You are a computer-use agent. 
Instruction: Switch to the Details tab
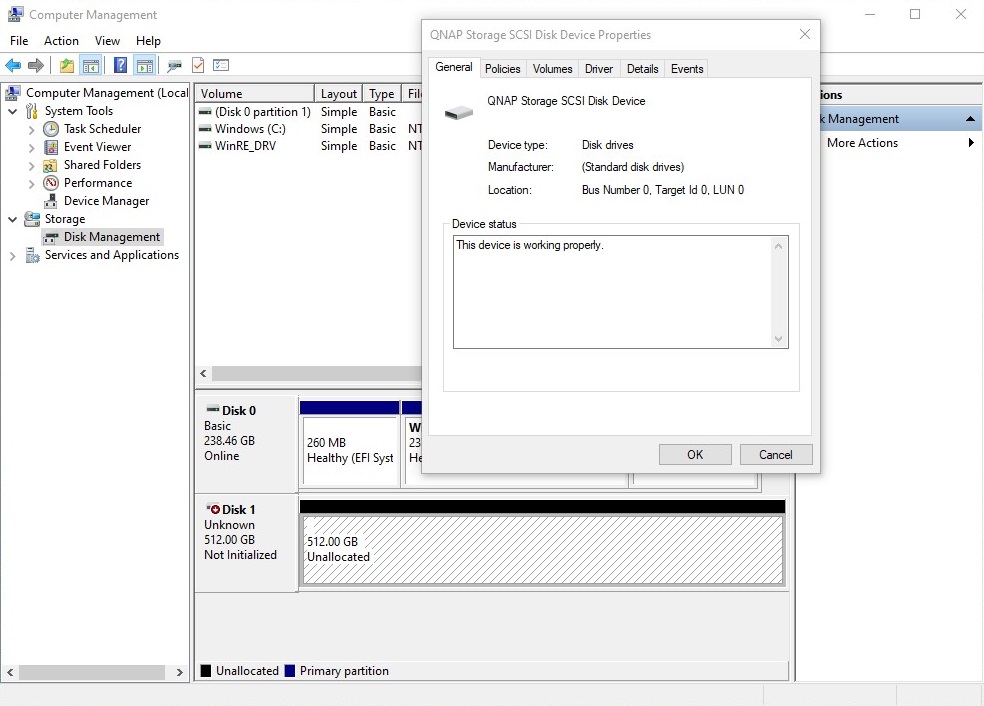(x=643, y=69)
